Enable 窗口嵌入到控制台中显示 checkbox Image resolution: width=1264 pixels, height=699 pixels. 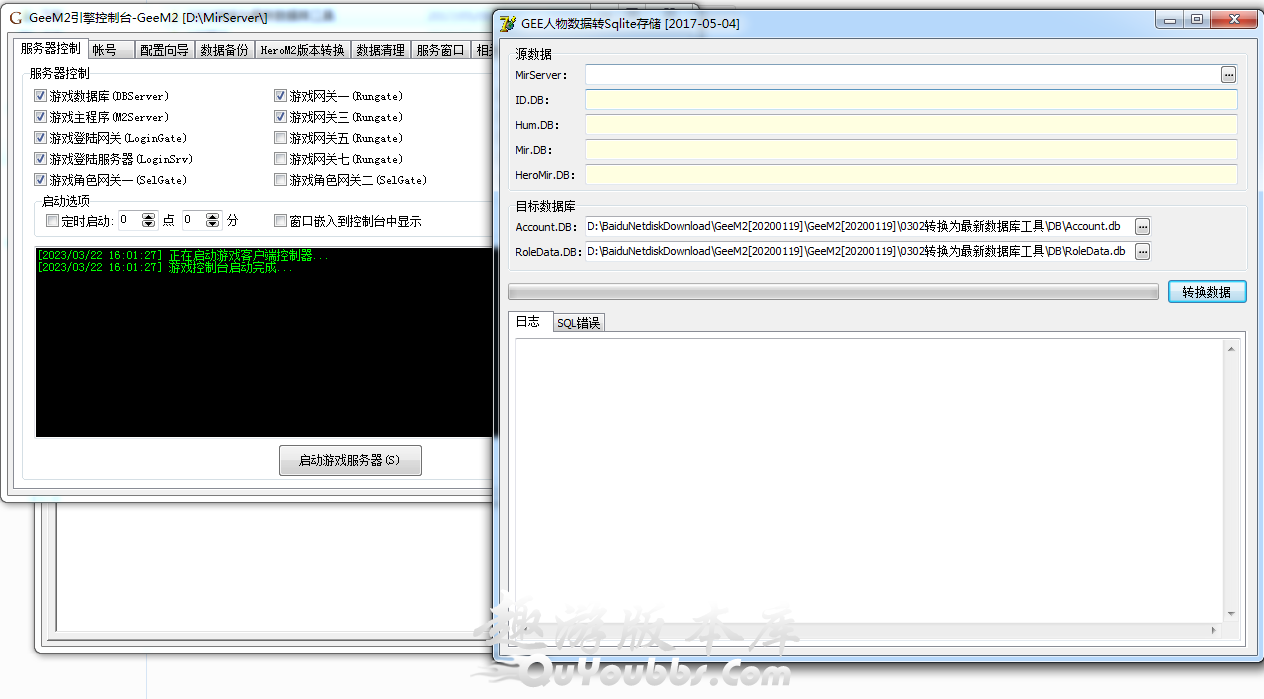click(x=281, y=221)
